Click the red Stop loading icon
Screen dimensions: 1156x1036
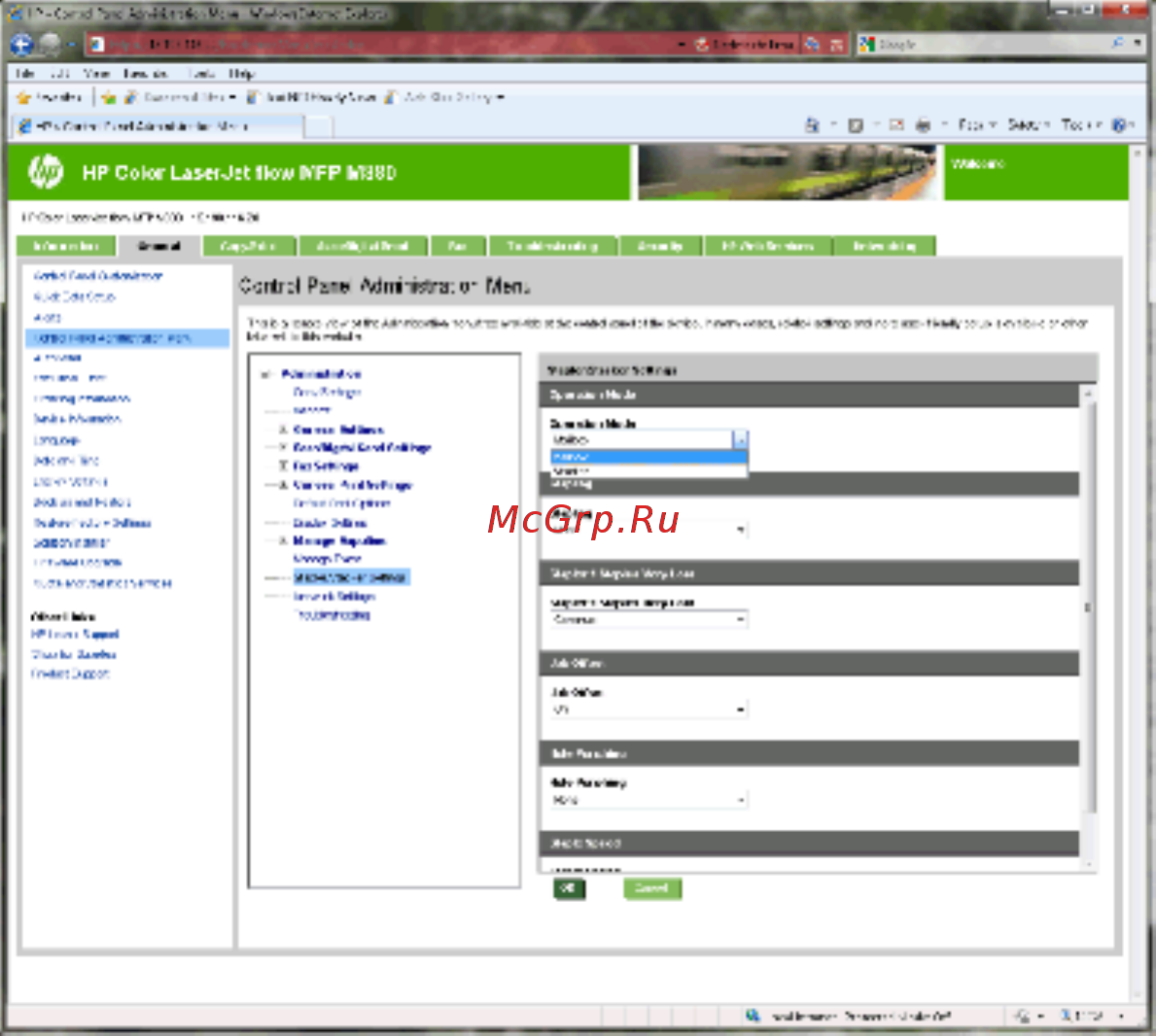(836, 44)
